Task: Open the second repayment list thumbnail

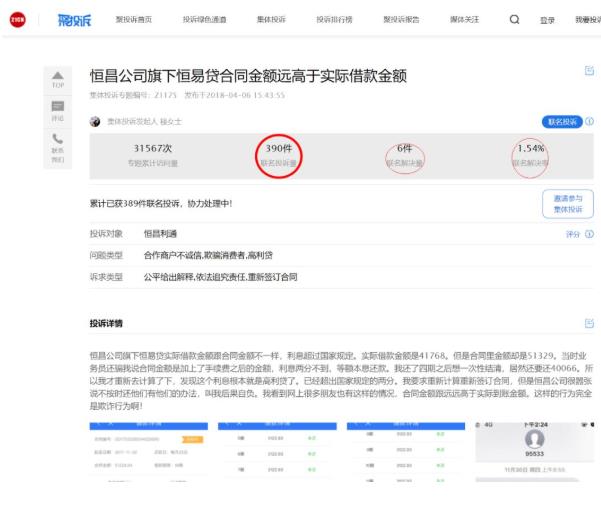Action: click(277, 452)
